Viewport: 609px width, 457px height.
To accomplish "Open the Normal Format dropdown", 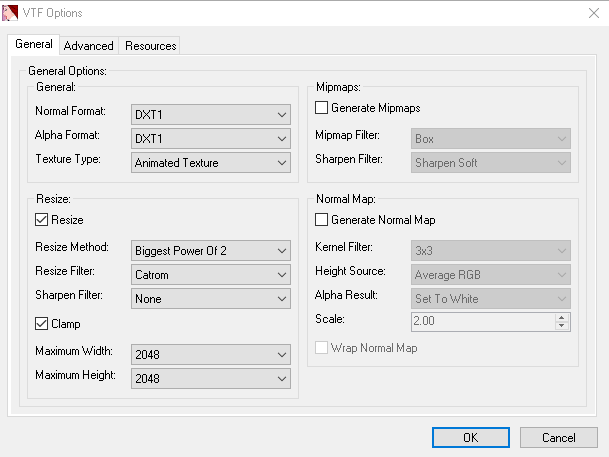I will pos(211,113).
